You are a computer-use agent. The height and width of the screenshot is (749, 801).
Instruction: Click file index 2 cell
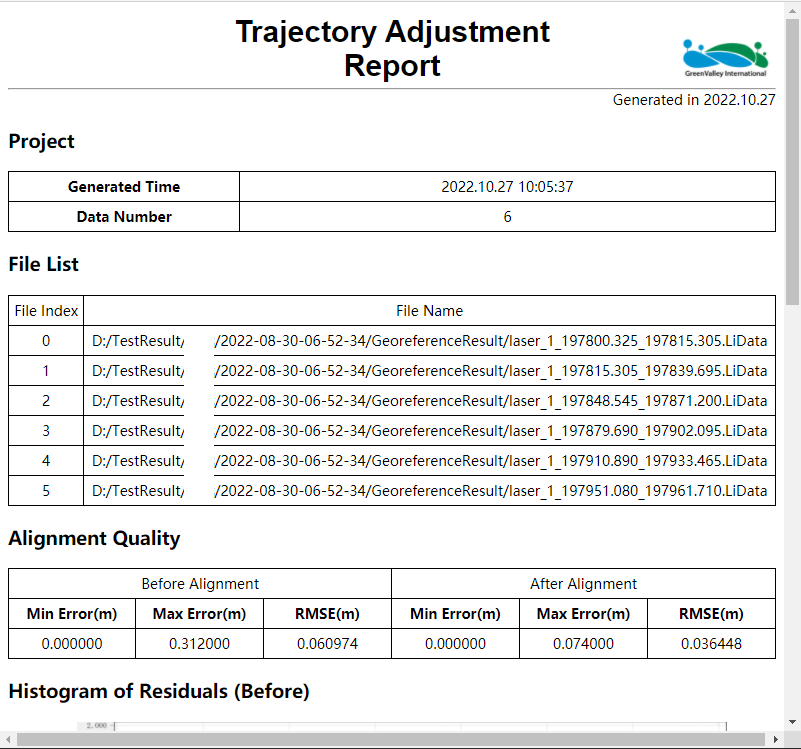click(46, 401)
